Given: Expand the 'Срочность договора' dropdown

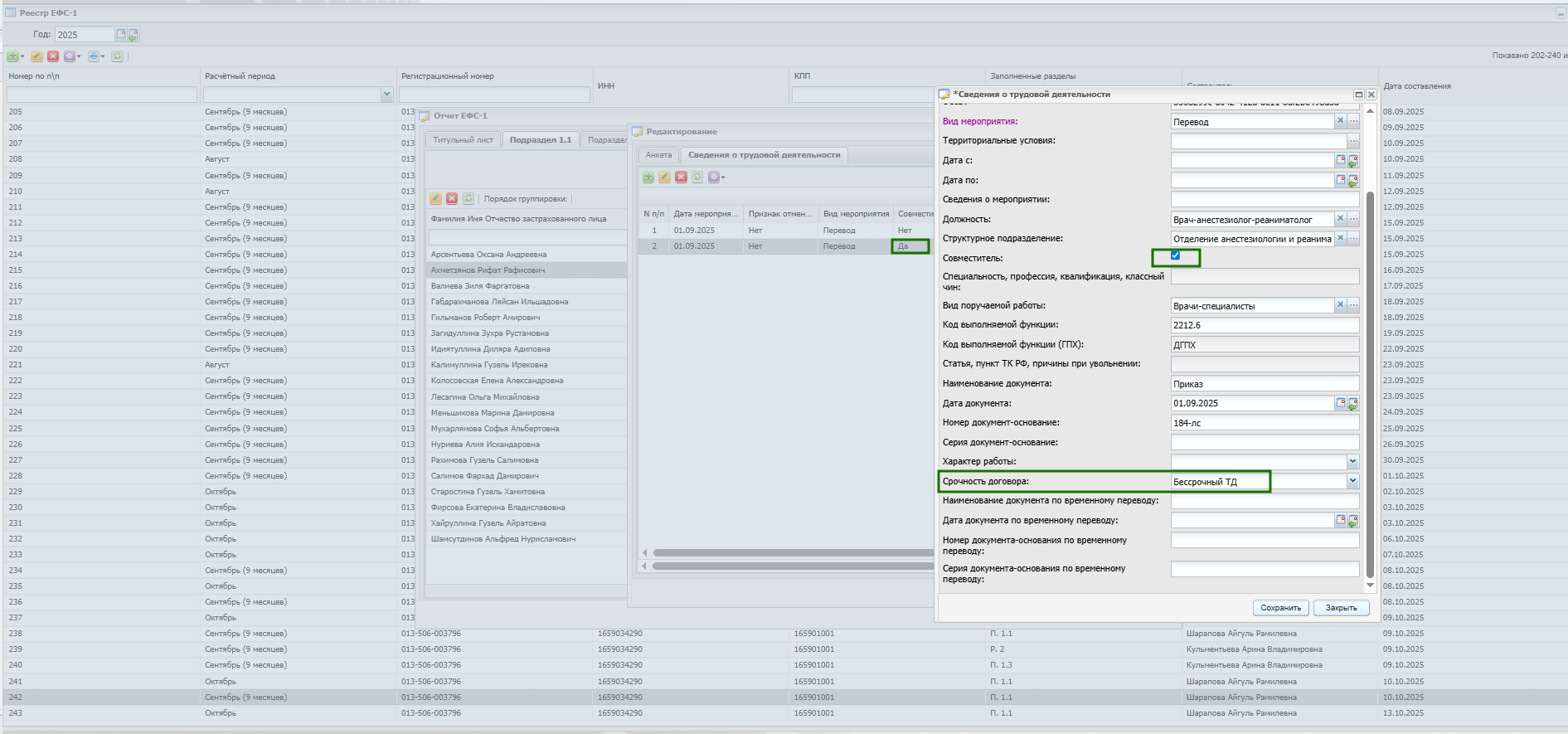Looking at the screenshot, I should 1352,481.
